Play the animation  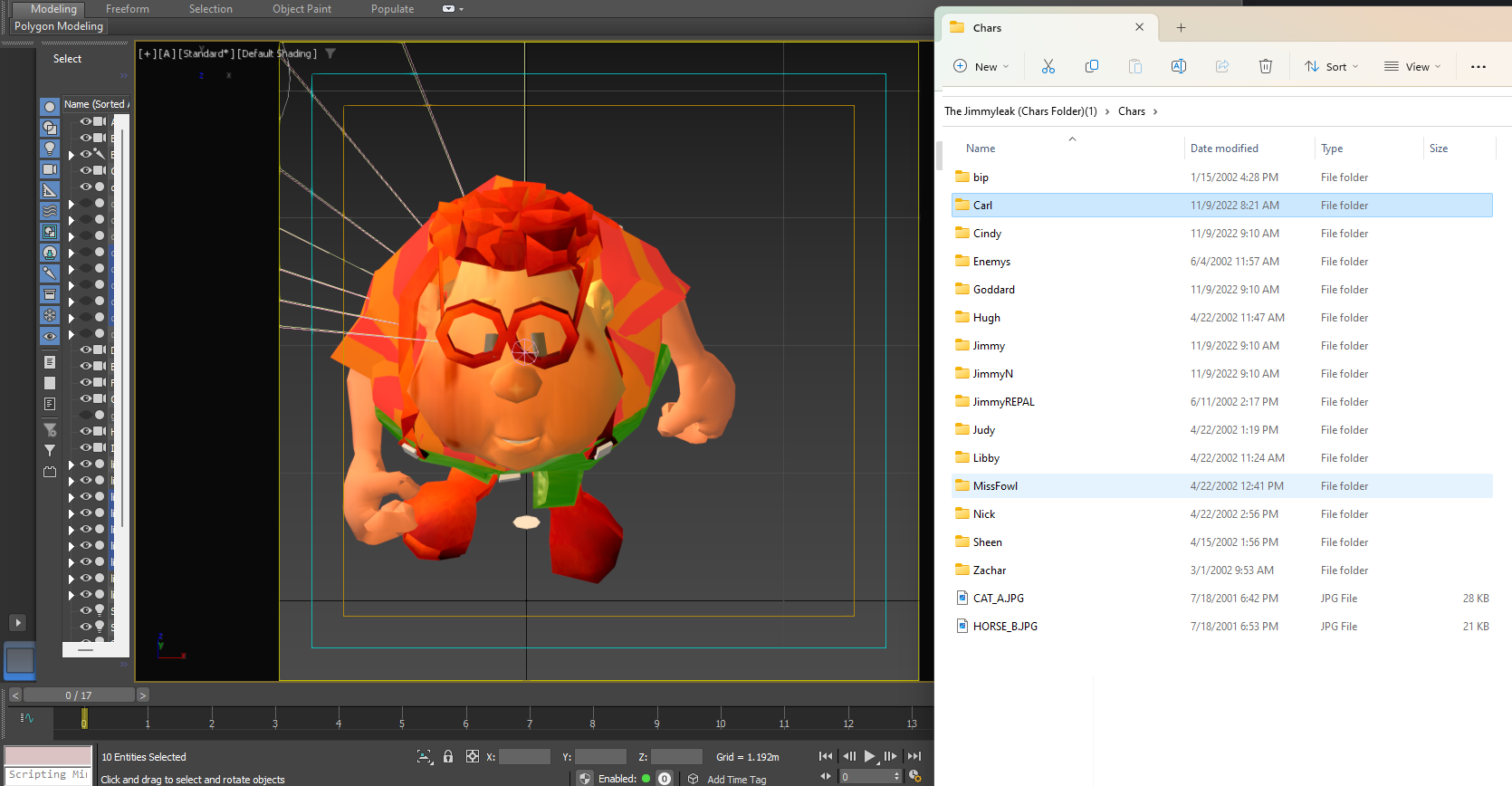pos(870,756)
